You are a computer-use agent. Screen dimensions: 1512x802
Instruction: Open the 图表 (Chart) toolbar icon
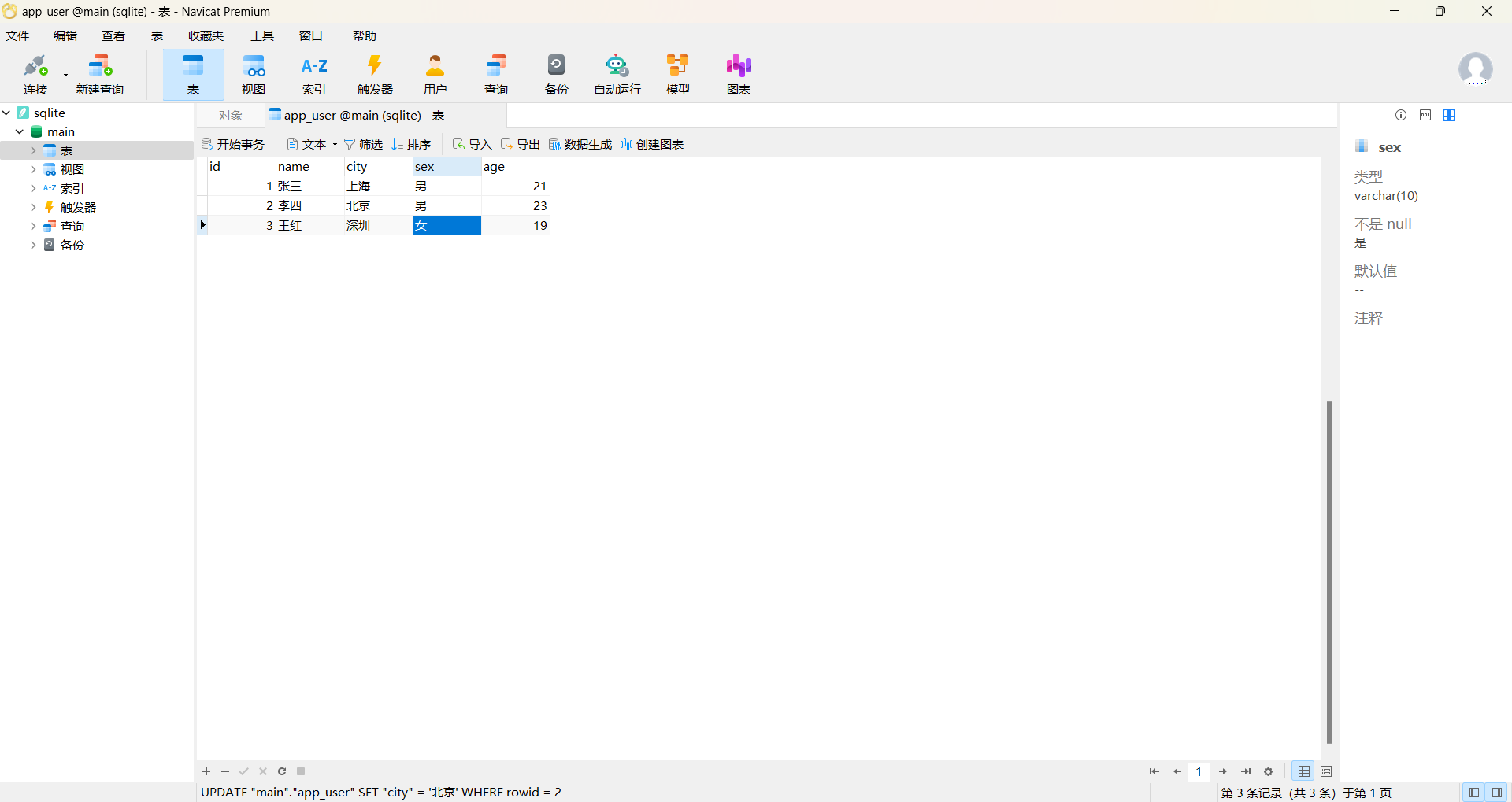739,75
